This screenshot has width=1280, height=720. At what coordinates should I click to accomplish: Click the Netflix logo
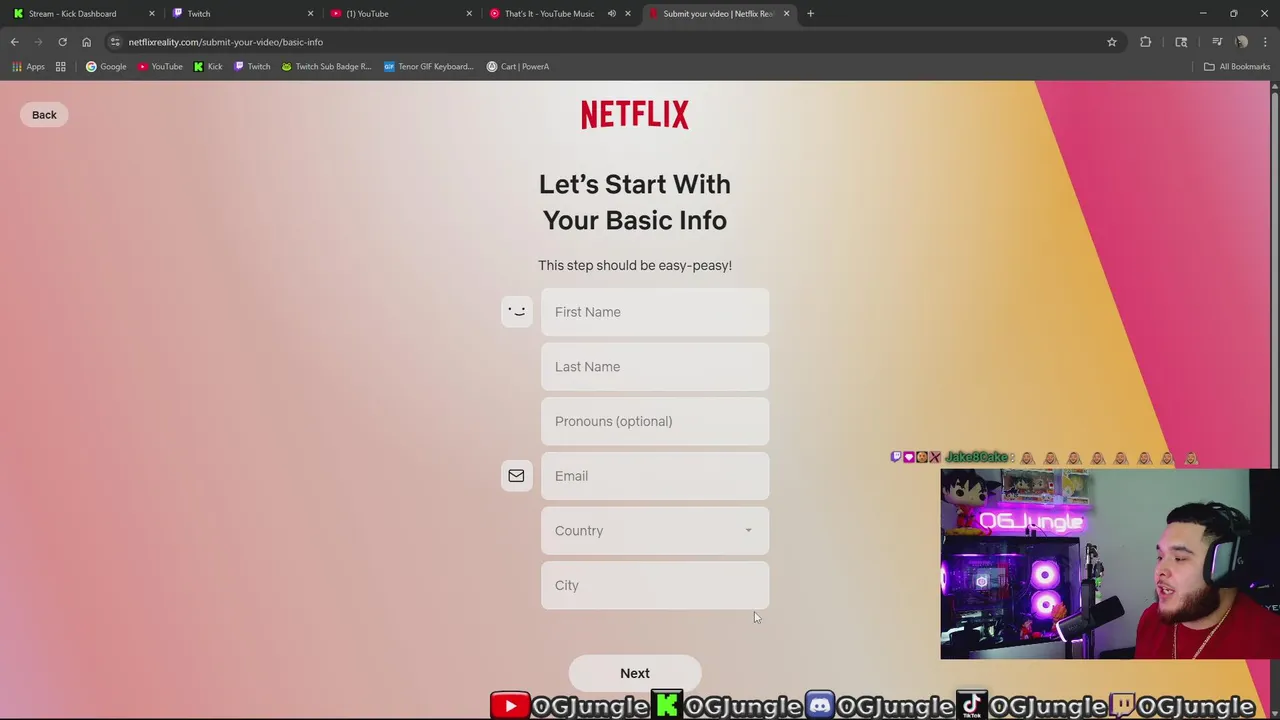click(x=635, y=115)
